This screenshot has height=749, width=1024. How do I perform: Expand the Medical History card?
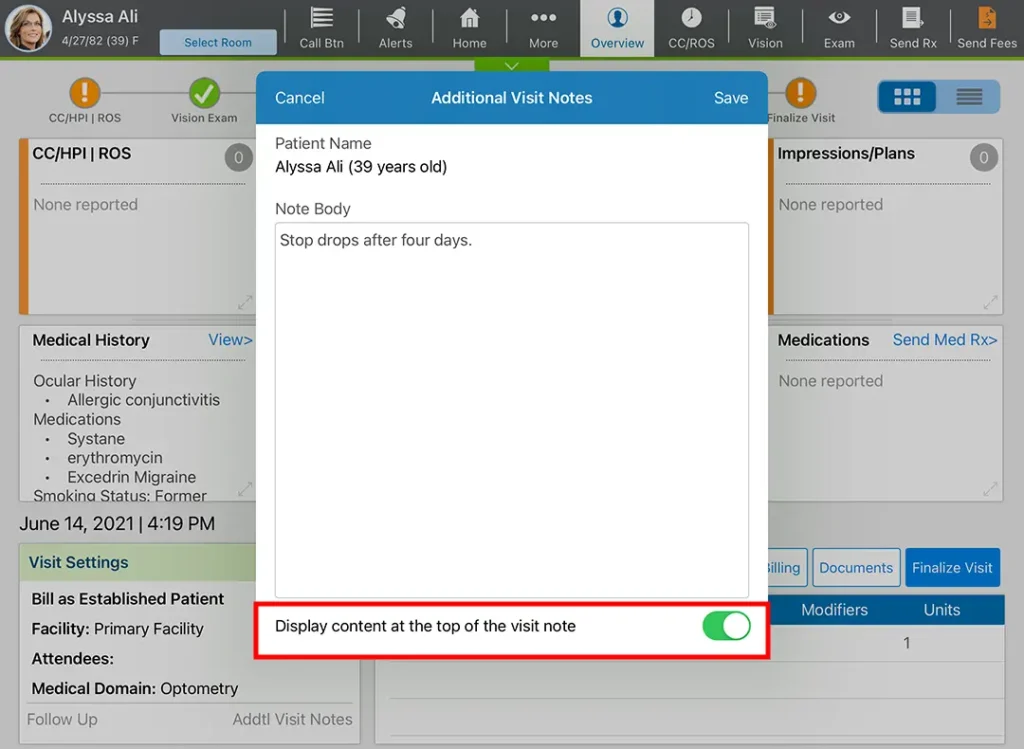[245, 489]
